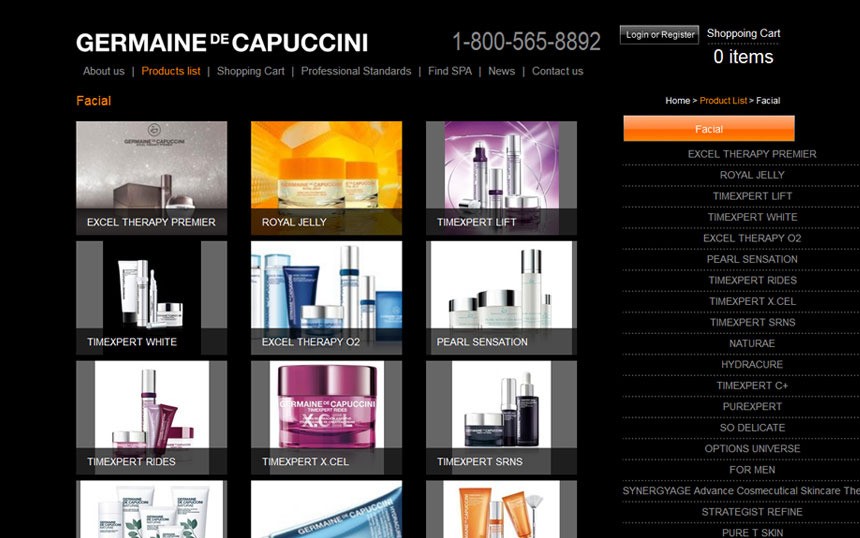
Task: Open the About us page
Action: coord(104,71)
